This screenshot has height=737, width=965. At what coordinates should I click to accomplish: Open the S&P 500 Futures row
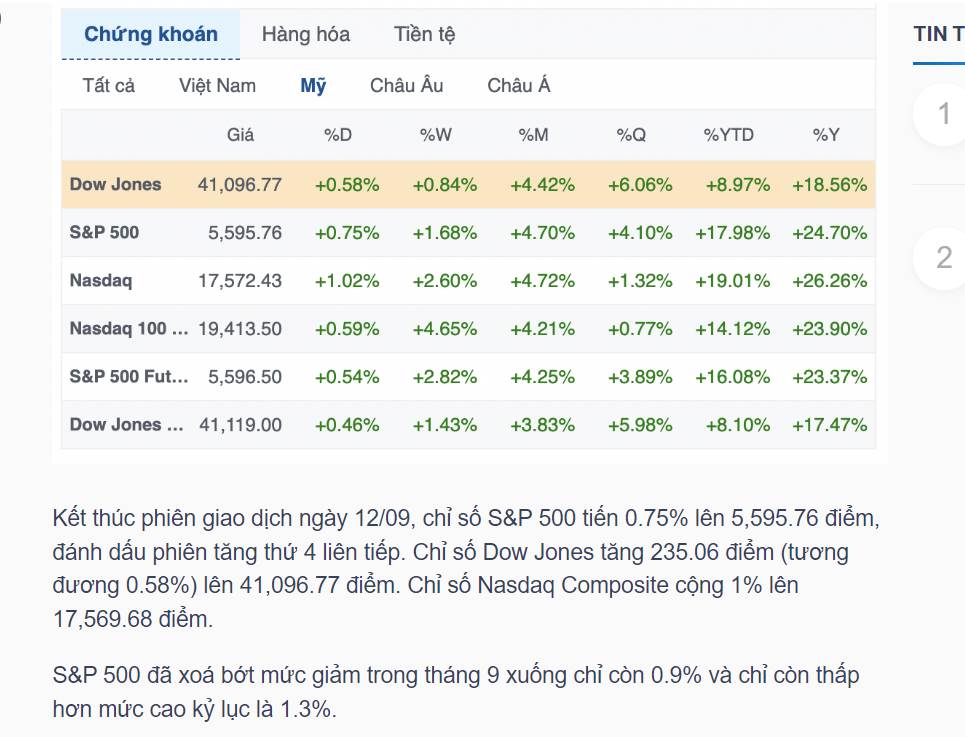pyautogui.click(x=468, y=376)
